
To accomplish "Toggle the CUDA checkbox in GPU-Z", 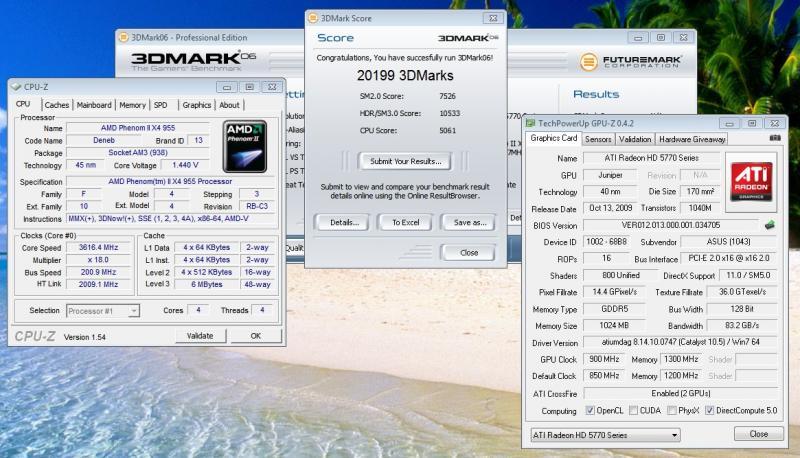I will tap(633, 410).
